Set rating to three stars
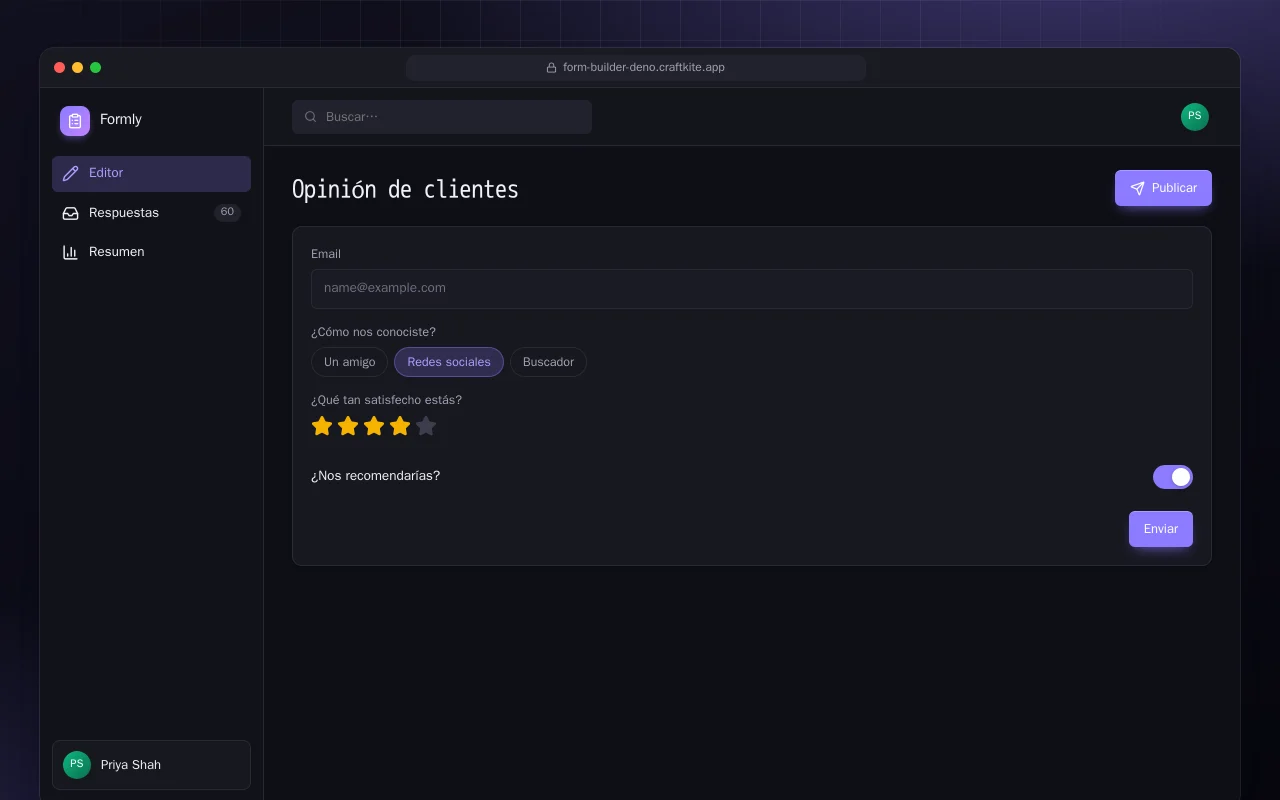 pyautogui.click(x=374, y=426)
